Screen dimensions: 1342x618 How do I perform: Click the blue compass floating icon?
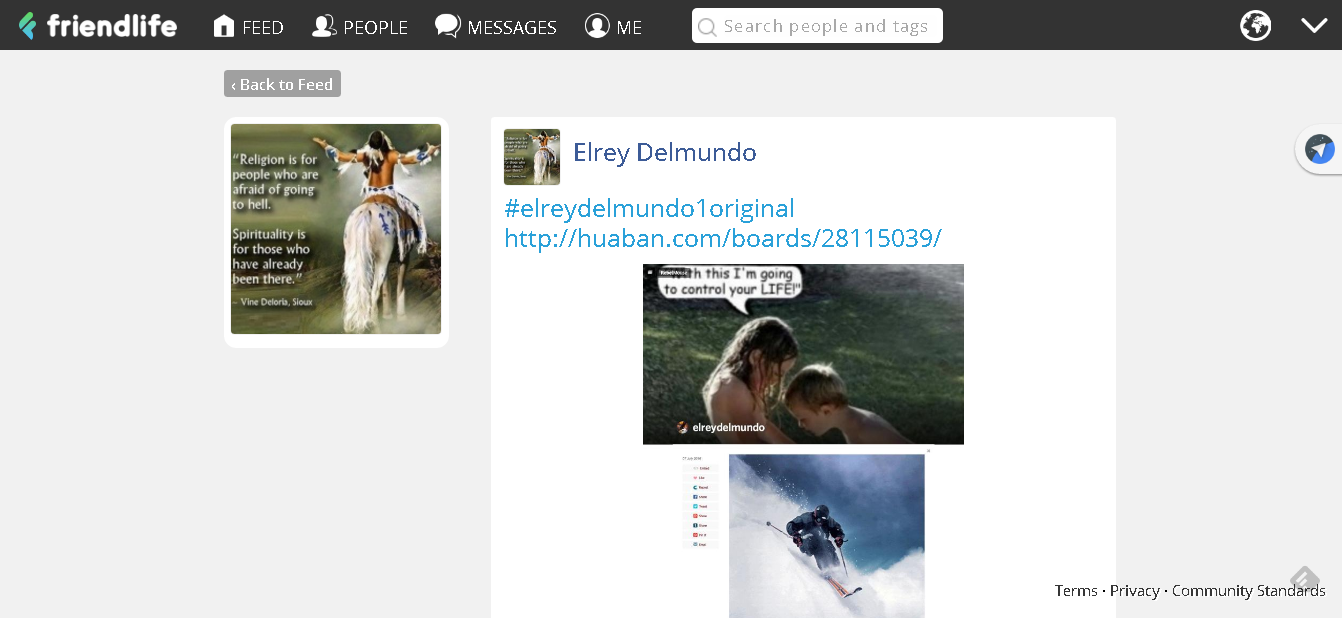[1320, 150]
